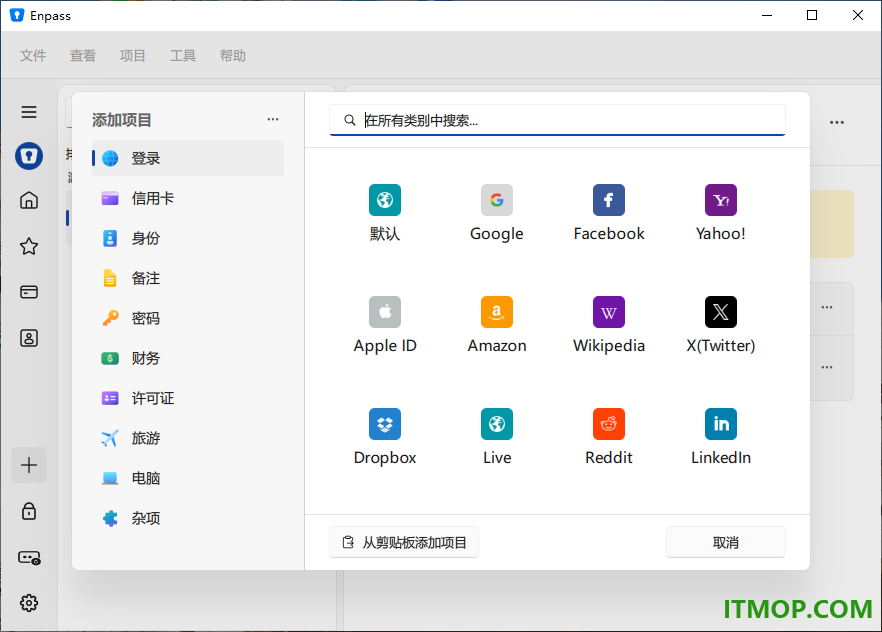Select the Yahoo! login template
Image resolution: width=882 pixels, height=632 pixels.
coord(721,200)
